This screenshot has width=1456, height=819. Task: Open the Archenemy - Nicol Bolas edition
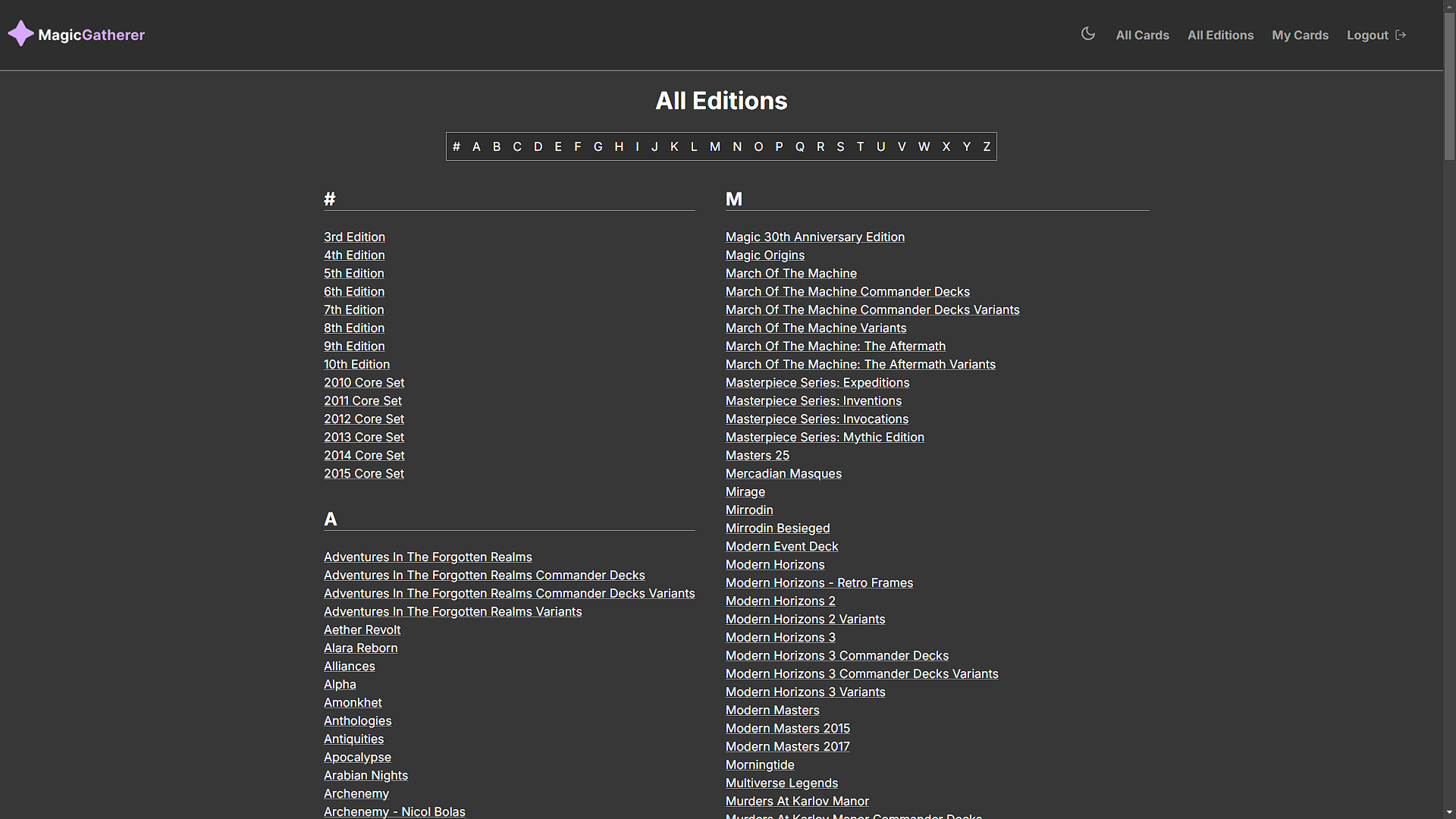[394, 811]
